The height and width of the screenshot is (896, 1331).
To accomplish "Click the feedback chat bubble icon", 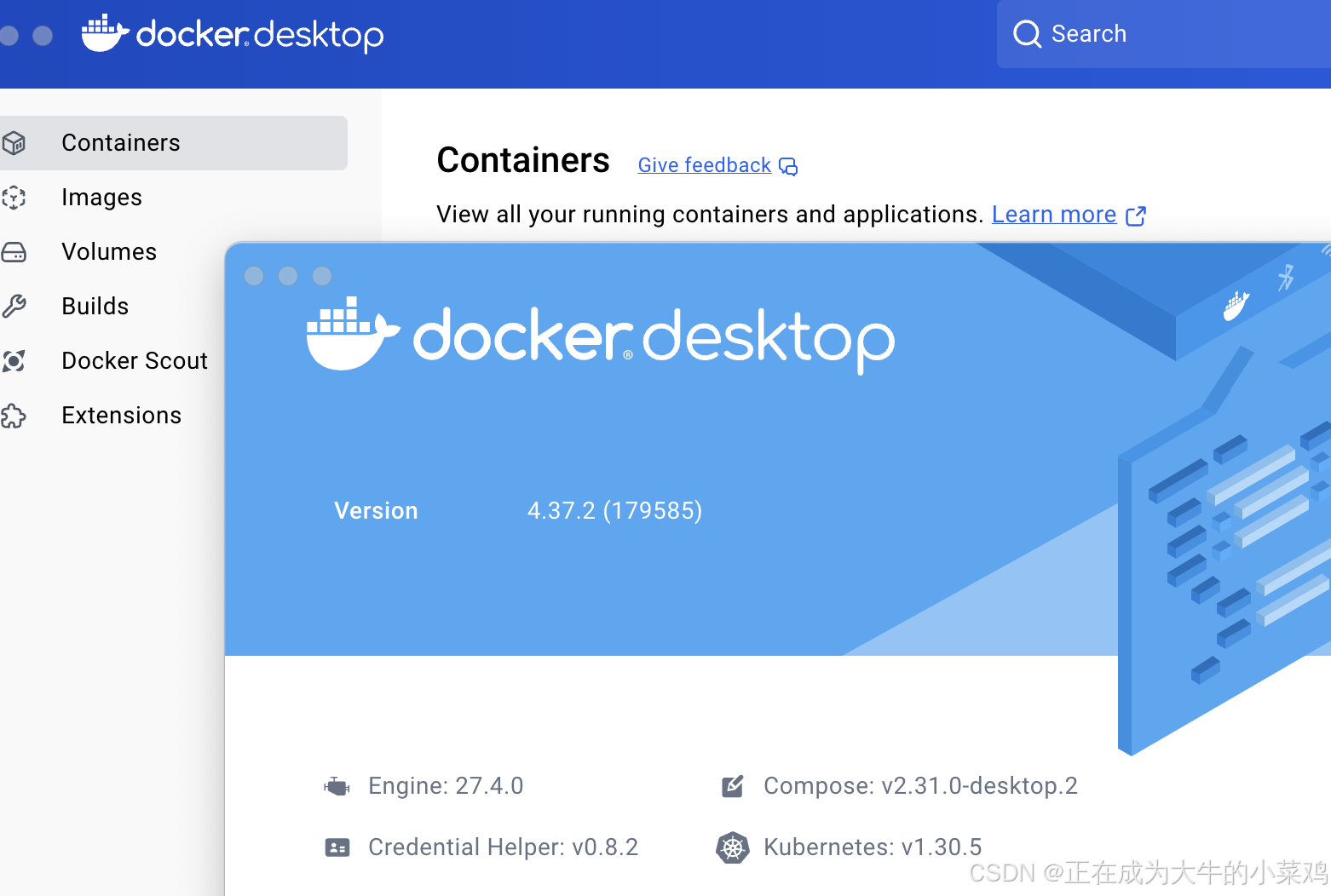I will click(788, 166).
